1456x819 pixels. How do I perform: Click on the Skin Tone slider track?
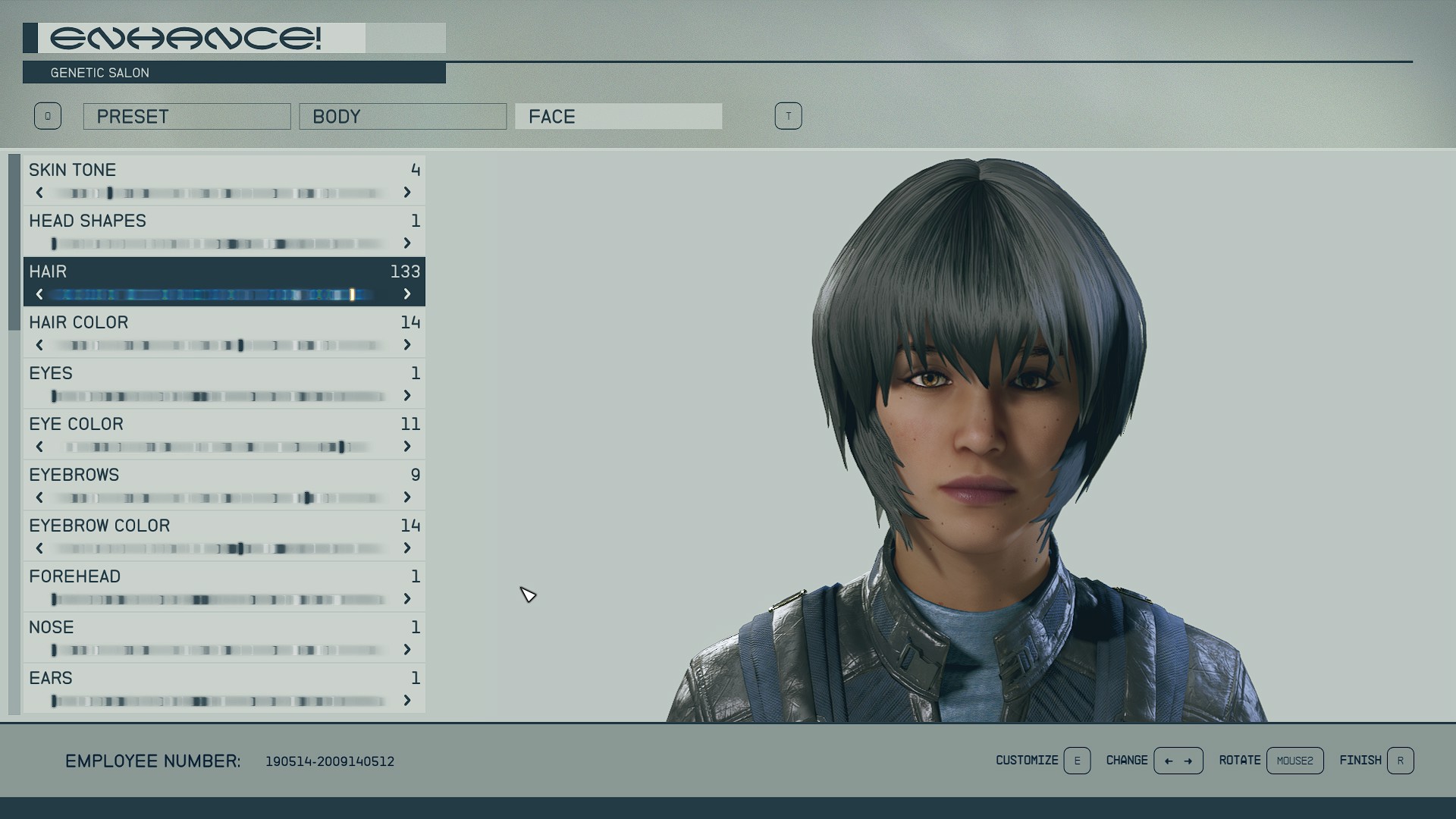pyautogui.click(x=218, y=193)
